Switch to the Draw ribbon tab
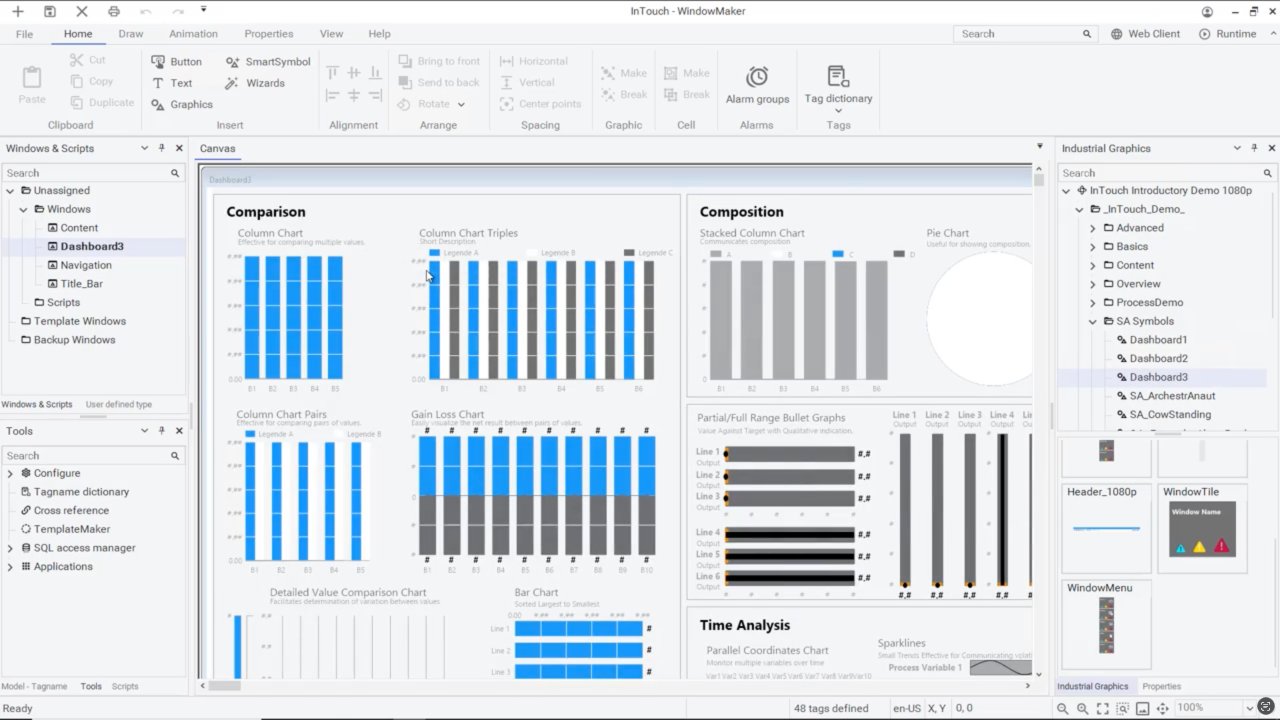1280x720 pixels. coord(130,33)
